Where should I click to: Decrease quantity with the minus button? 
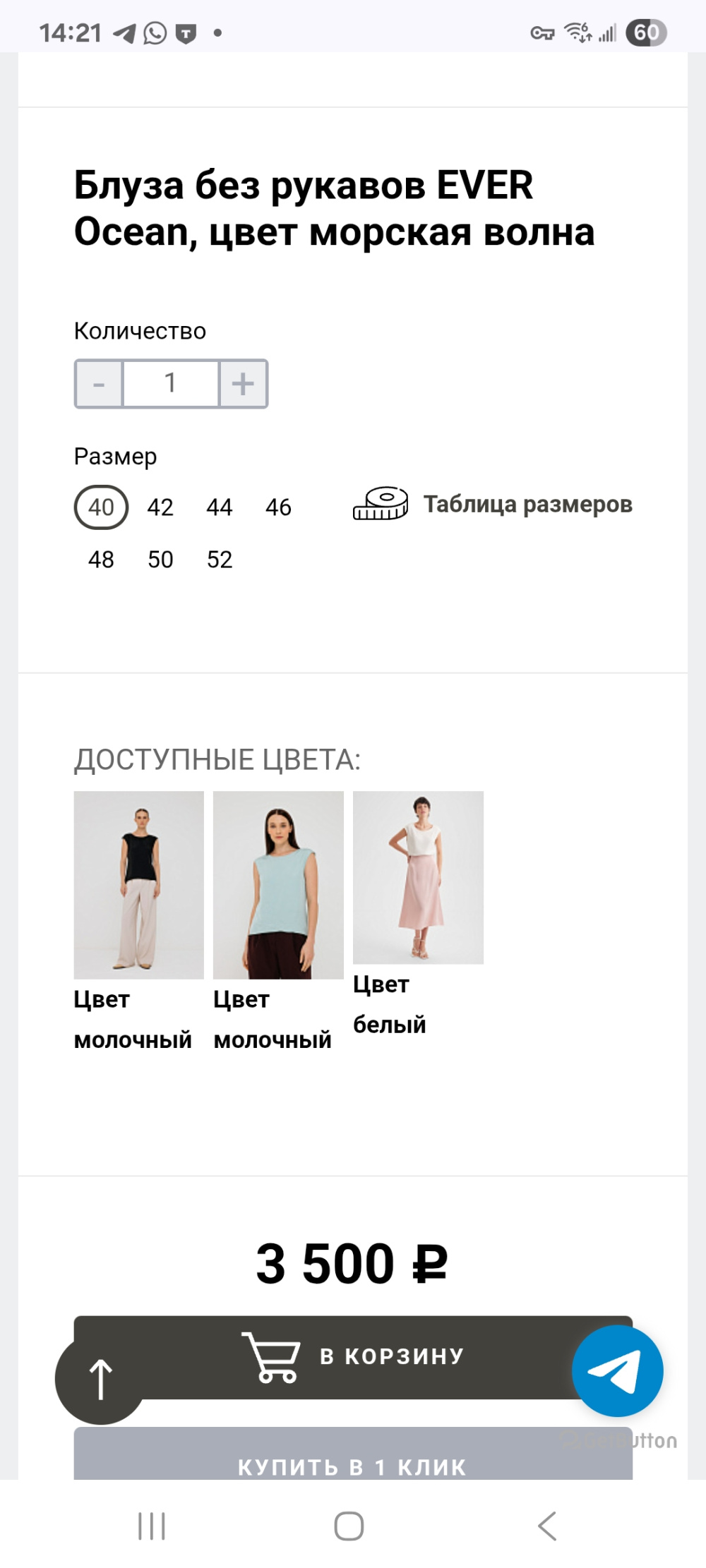pyautogui.click(x=99, y=384)
